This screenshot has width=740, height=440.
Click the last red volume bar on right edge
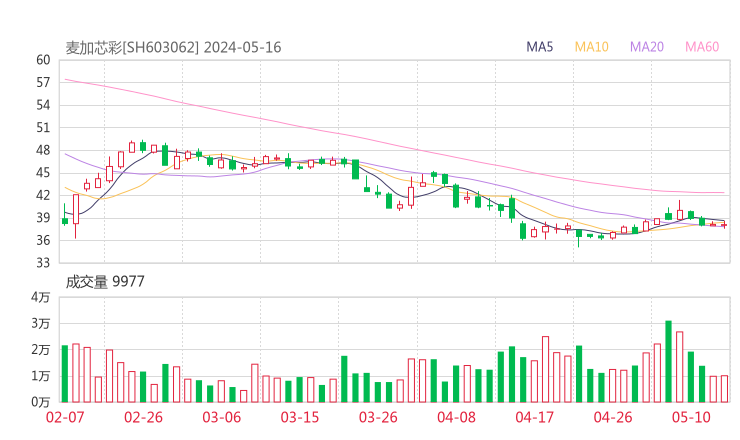(x=724, y=389)
